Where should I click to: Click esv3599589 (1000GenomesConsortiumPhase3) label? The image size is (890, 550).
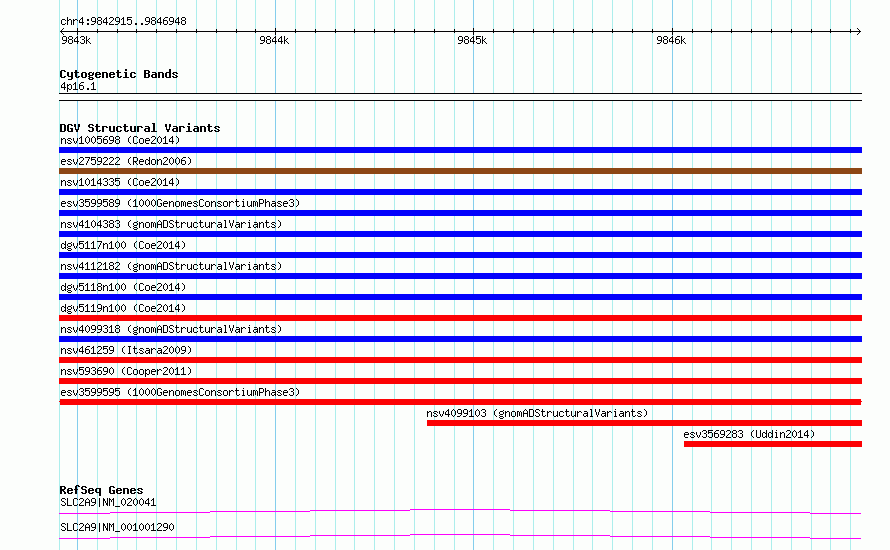[180, 203]
